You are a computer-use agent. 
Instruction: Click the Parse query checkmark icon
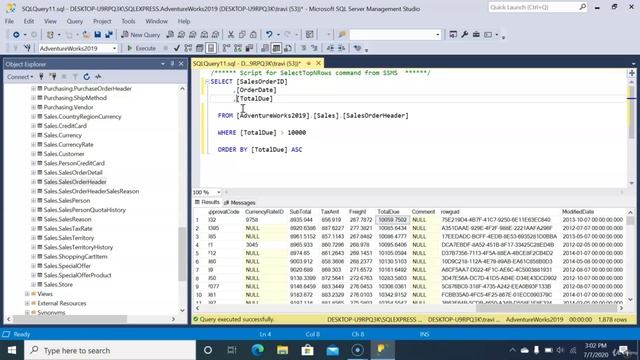point(177,48)
